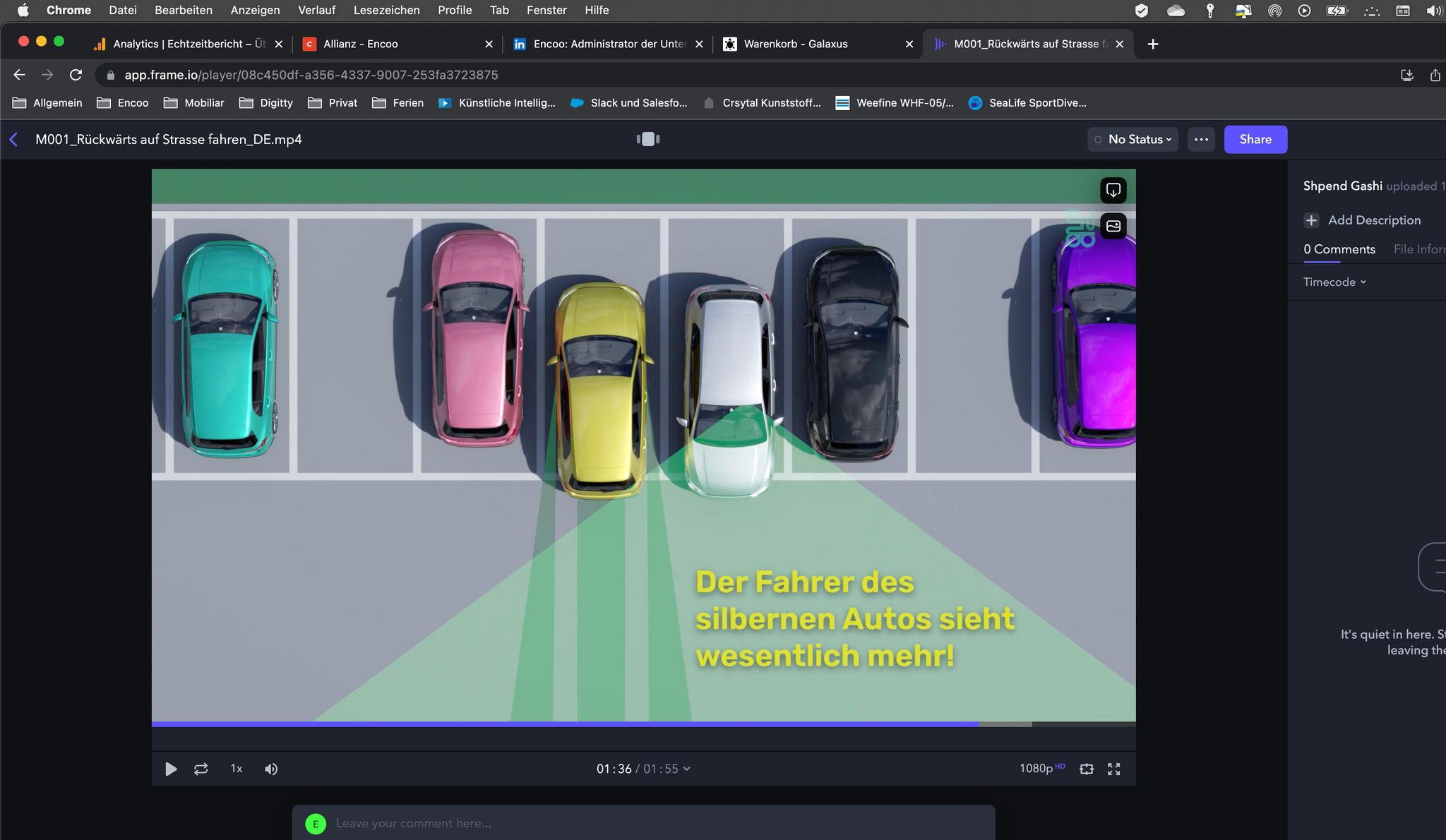This screenshot has height=840, width=1446.
Task: Click the compare versions icon on the video
Action: point(1113,226)
